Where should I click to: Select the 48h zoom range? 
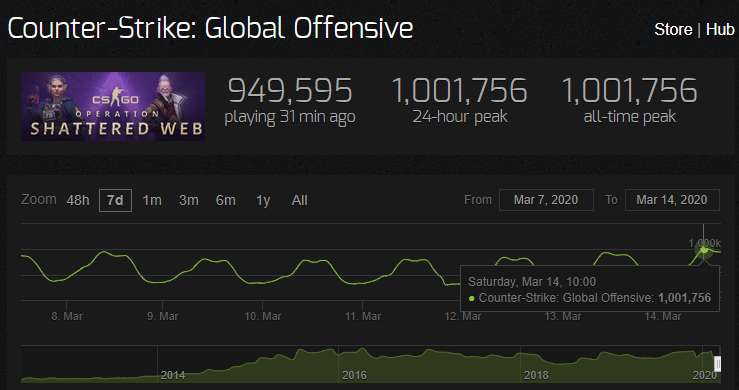[78, 200]
